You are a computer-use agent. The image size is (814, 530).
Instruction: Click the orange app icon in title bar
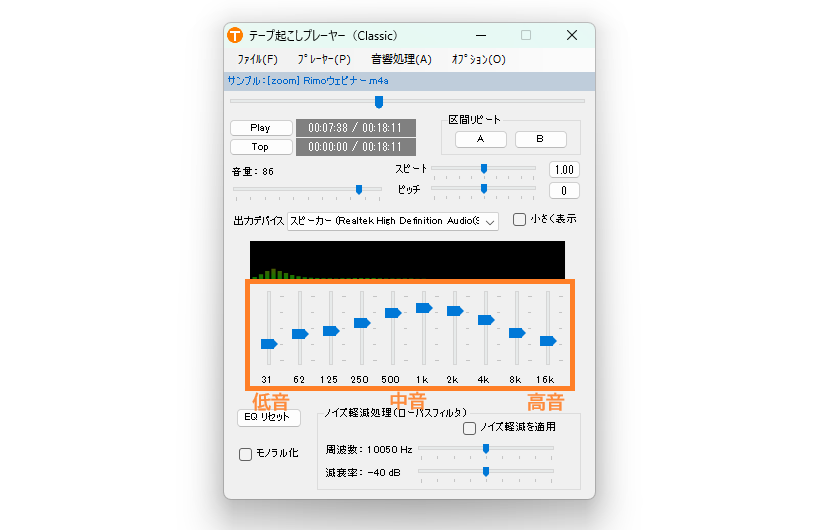(235, 35)
